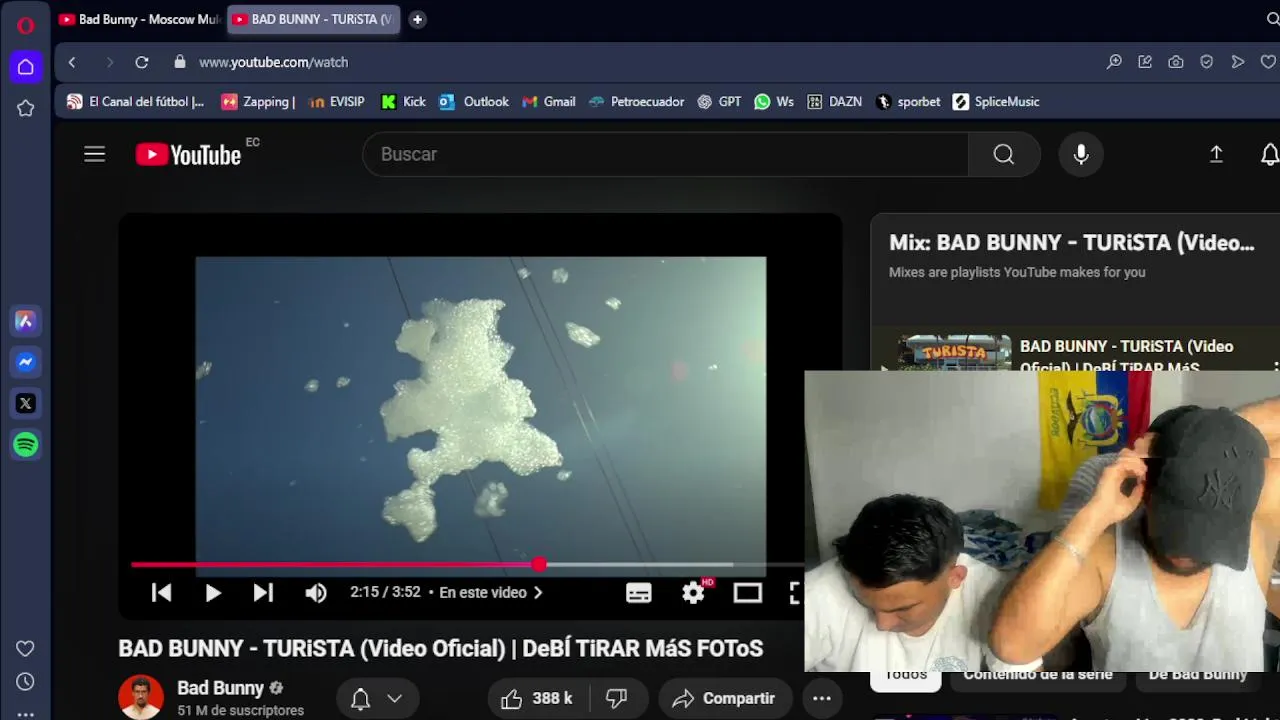Open Messenger in Opera sidebar
The image size is (1280, 720).
(x=26, y=362)
